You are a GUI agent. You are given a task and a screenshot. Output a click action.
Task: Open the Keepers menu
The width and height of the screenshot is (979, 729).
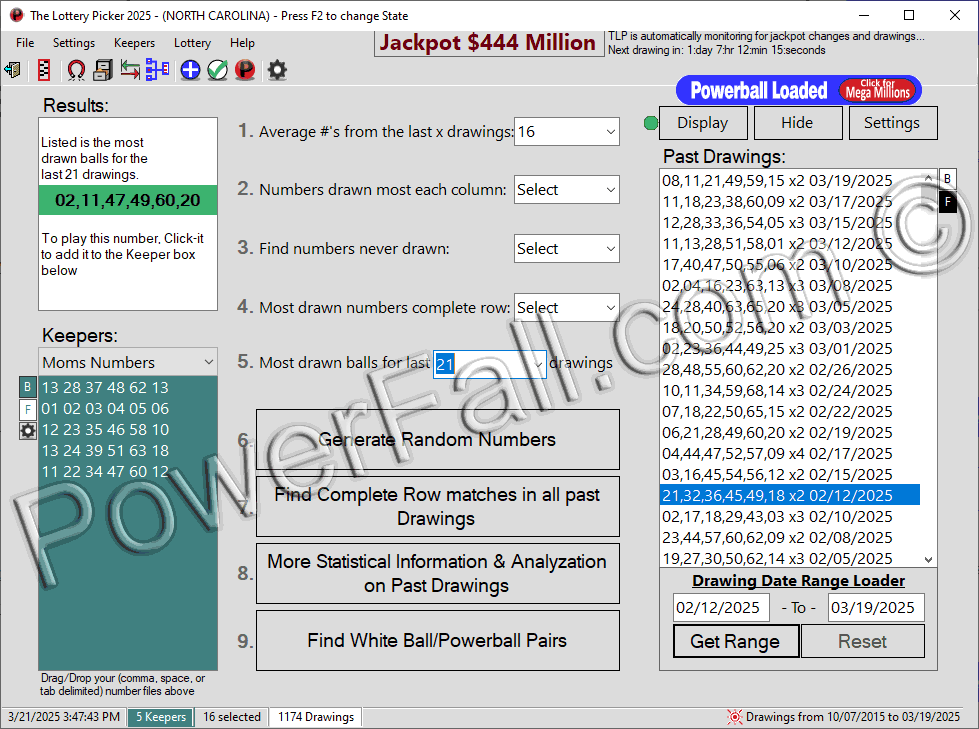coord(134,42)
